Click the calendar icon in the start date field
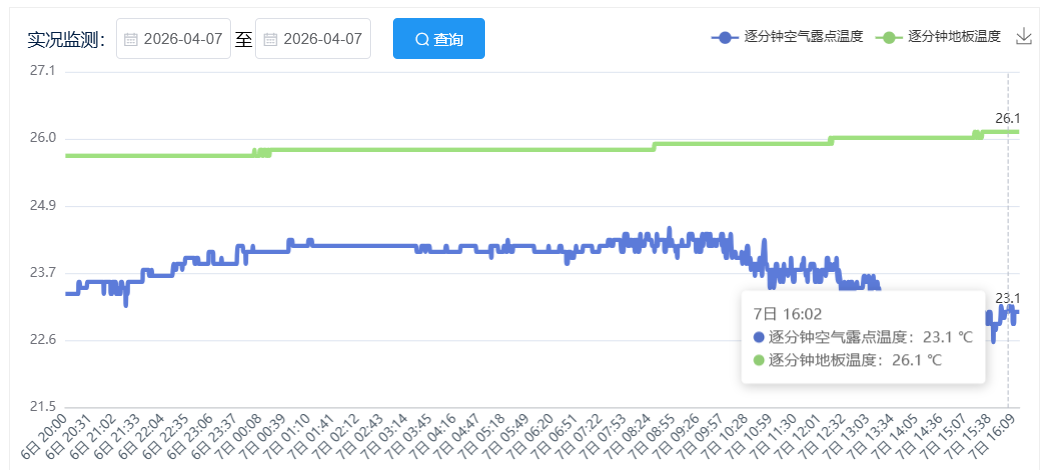Image resolution: width=1045 pixels, height=470 pixels. coord(131,40)
